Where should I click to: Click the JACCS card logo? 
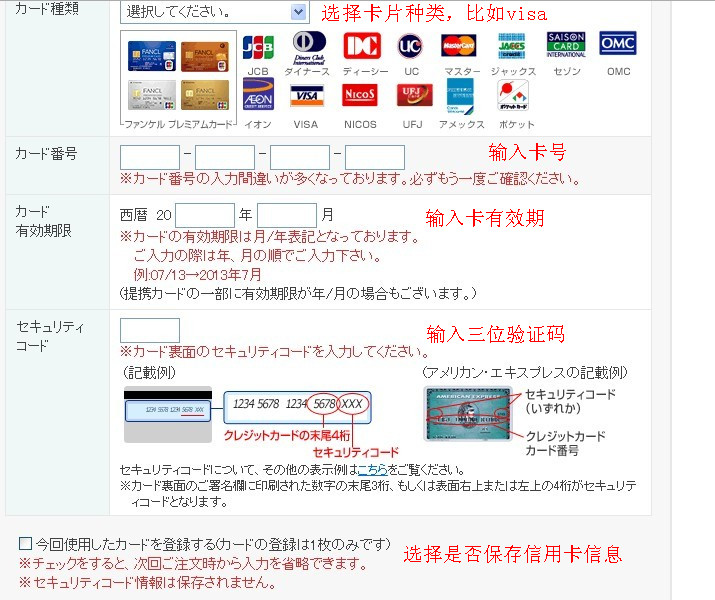click(x=512, y=46)
